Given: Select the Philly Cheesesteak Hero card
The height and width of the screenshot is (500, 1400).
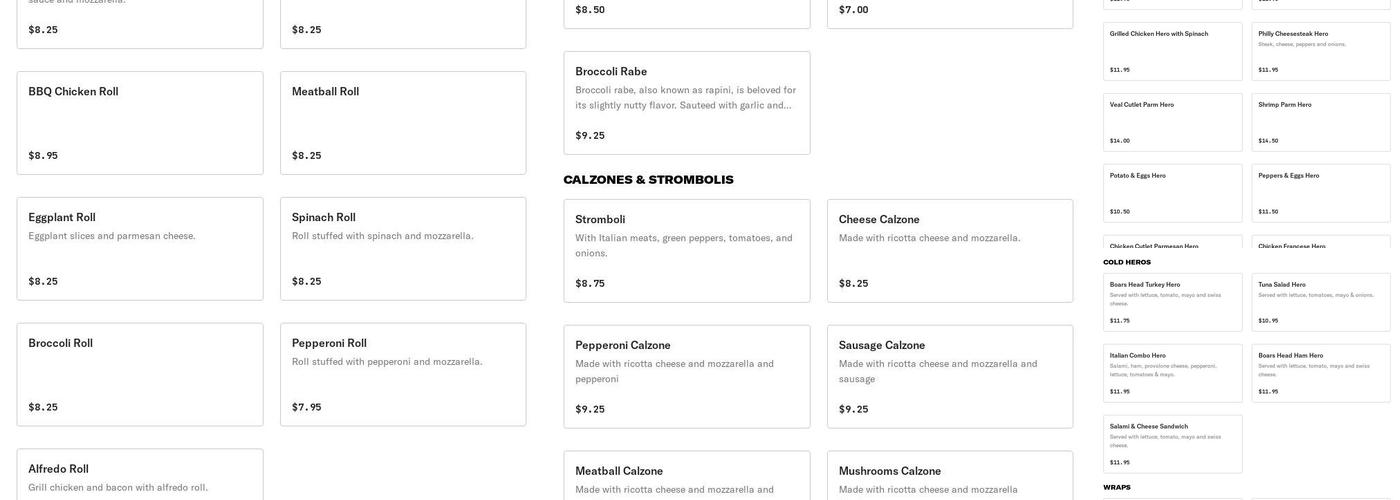Looking at the screenshot, I should 1321,51.
